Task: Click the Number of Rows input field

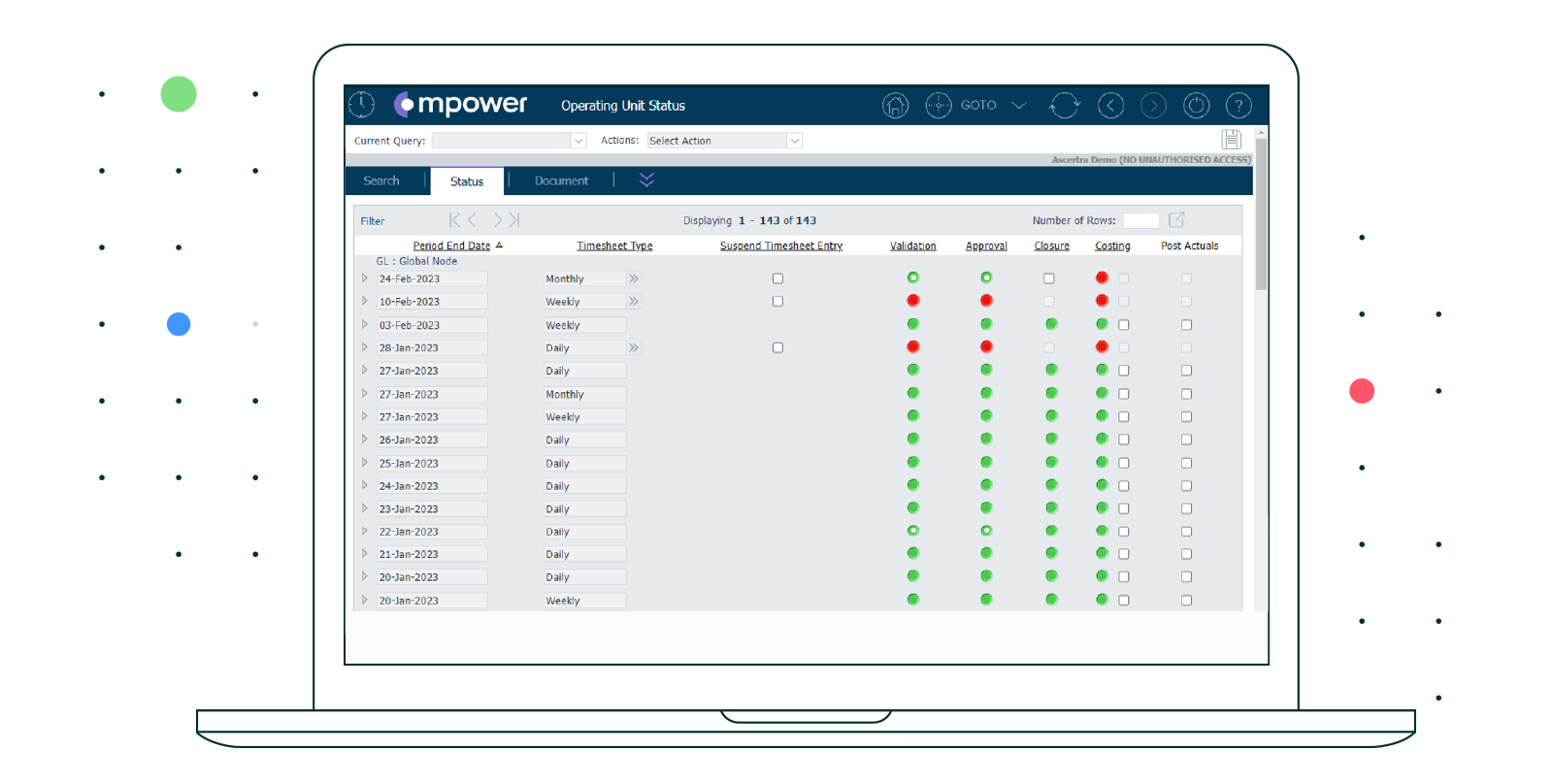Action: [1140, 221]
